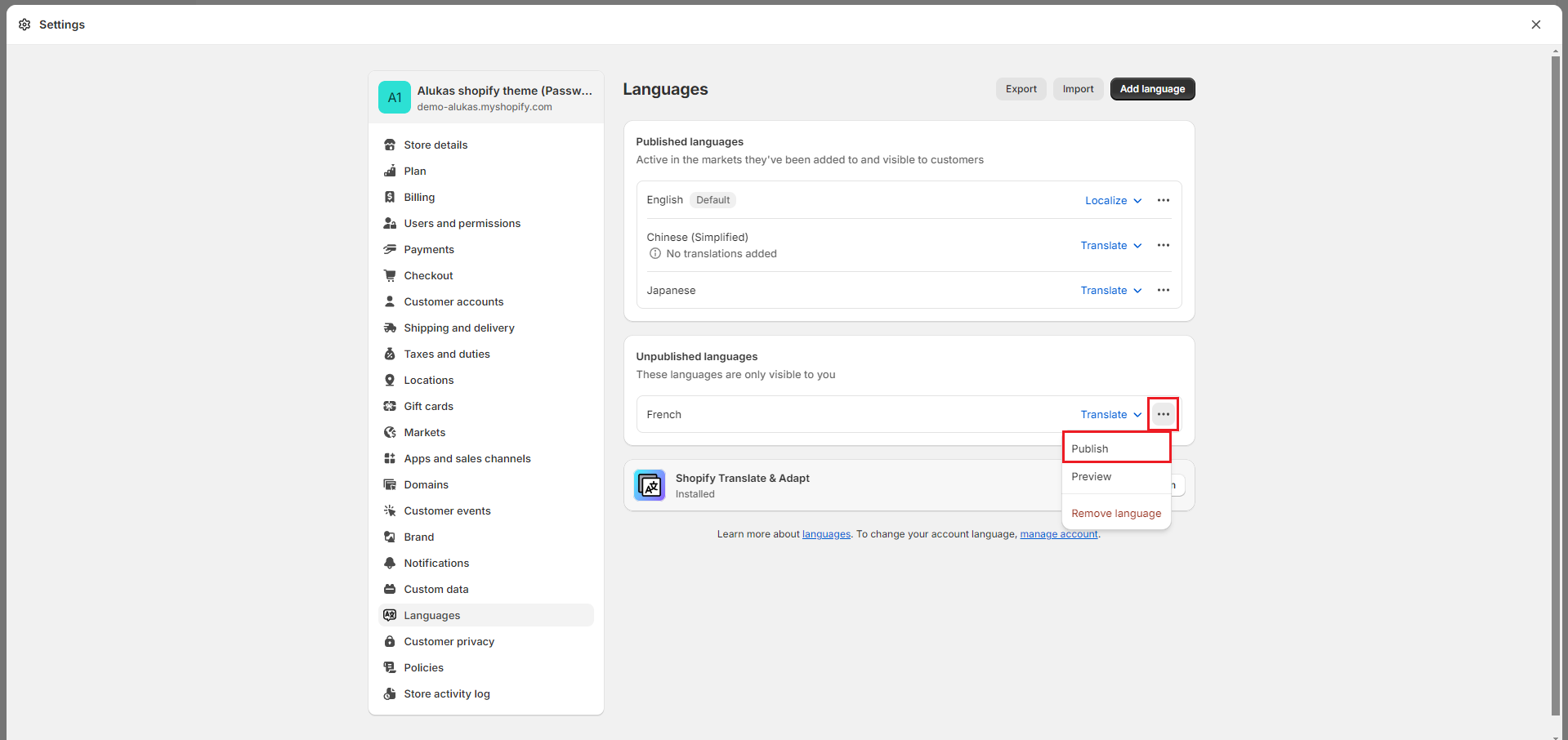This screenshot has height=740, width=1568.
Task: Click the Checkout cart icon
Action: (390, 276)
